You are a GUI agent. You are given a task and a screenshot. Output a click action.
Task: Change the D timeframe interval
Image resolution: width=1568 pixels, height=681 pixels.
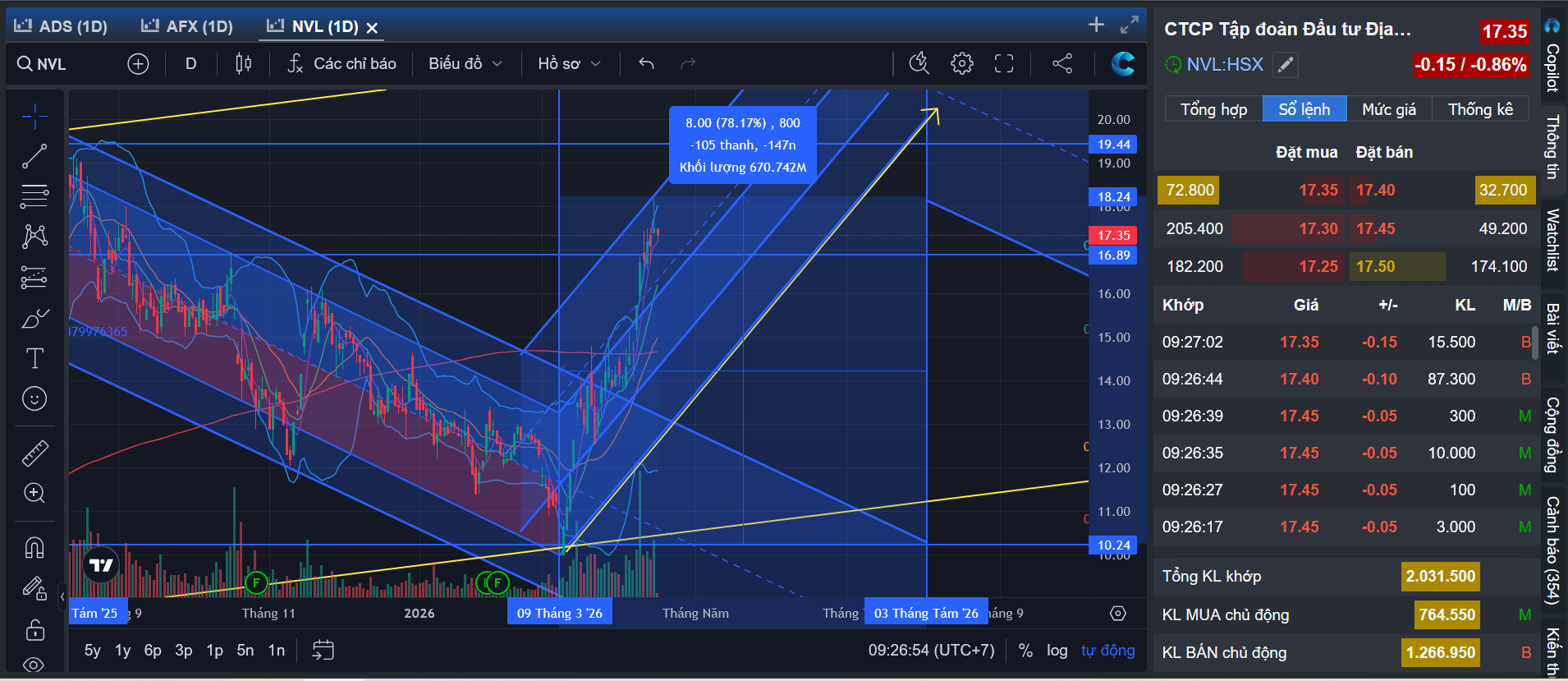[191, 63]
